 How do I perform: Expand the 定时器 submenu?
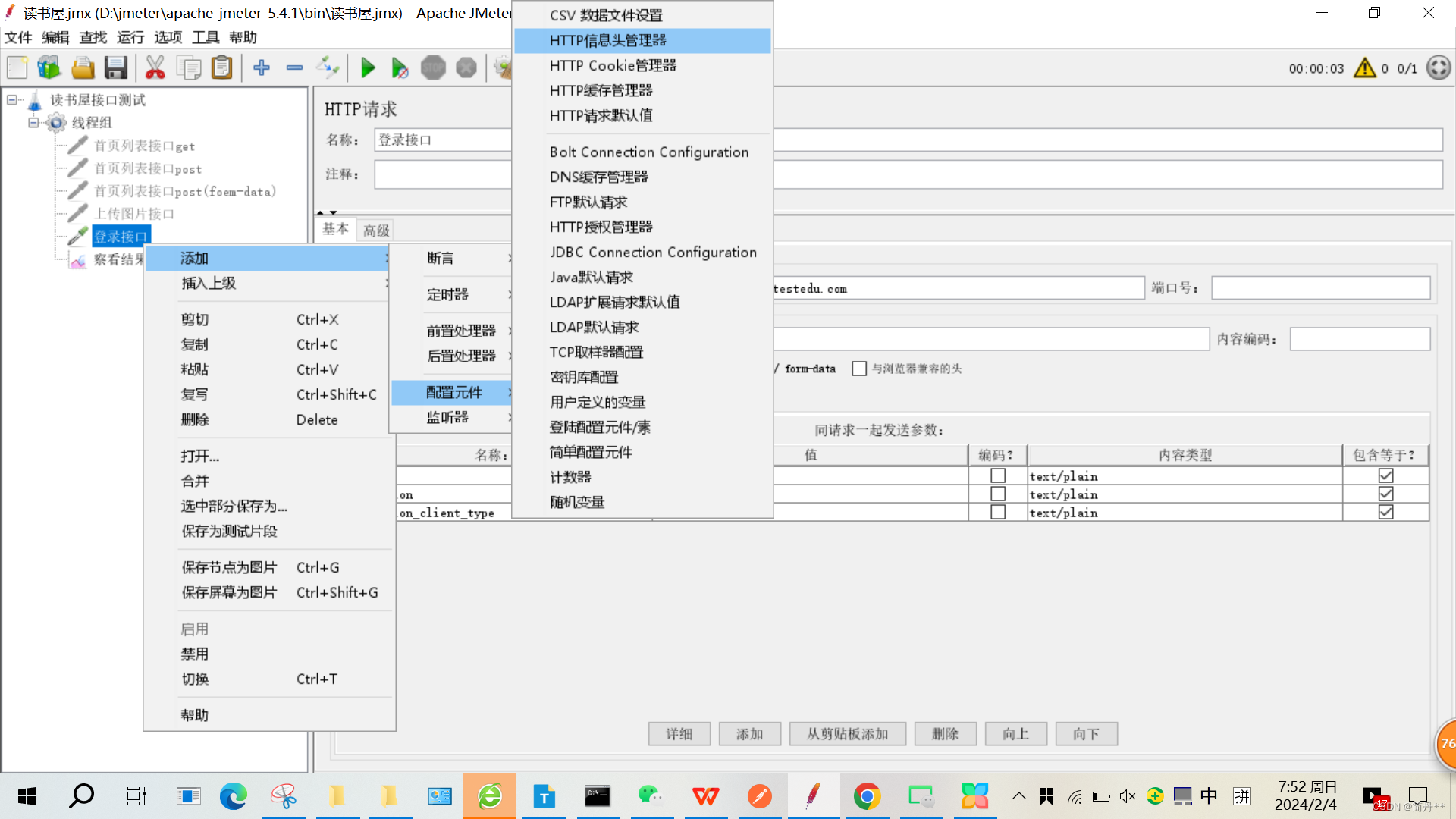453,294
